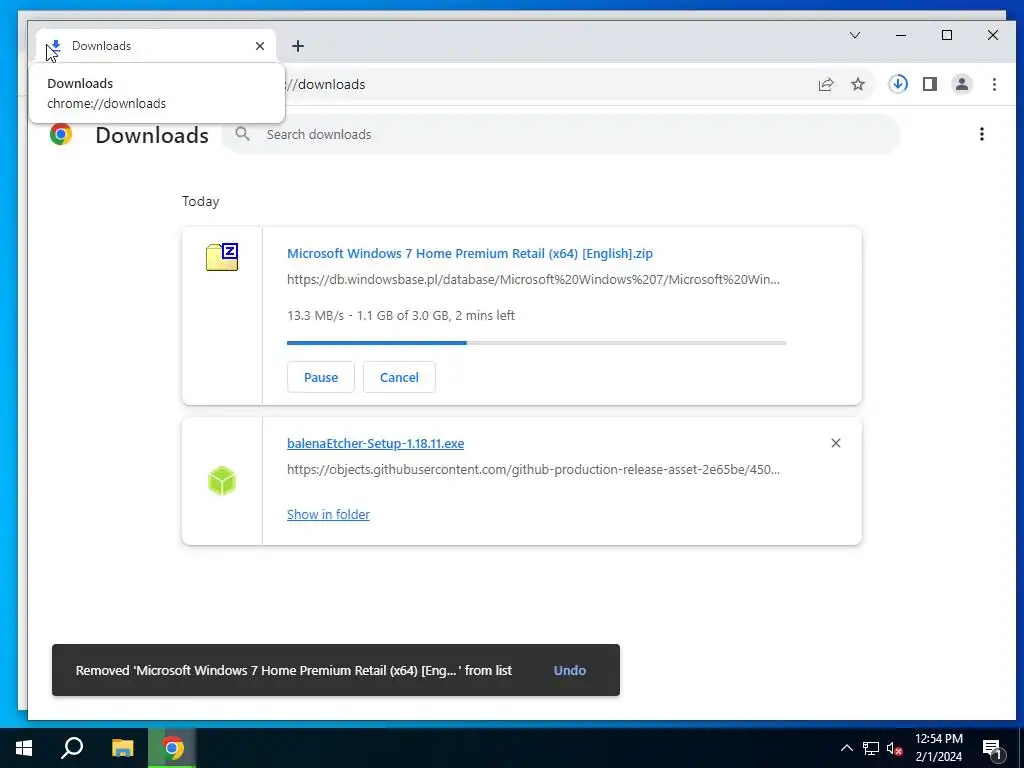Select the Downloads tab
1024x768 pixels.
(x=156, y=46)
